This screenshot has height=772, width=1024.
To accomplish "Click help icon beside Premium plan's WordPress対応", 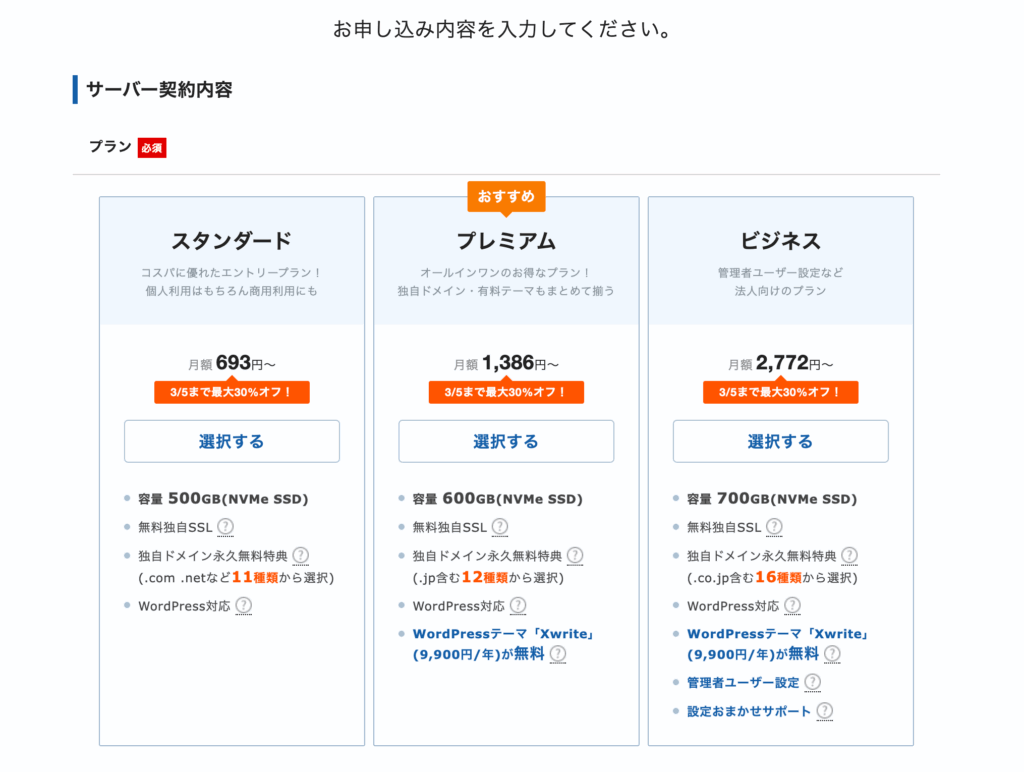I will click(x=518, y=605).
